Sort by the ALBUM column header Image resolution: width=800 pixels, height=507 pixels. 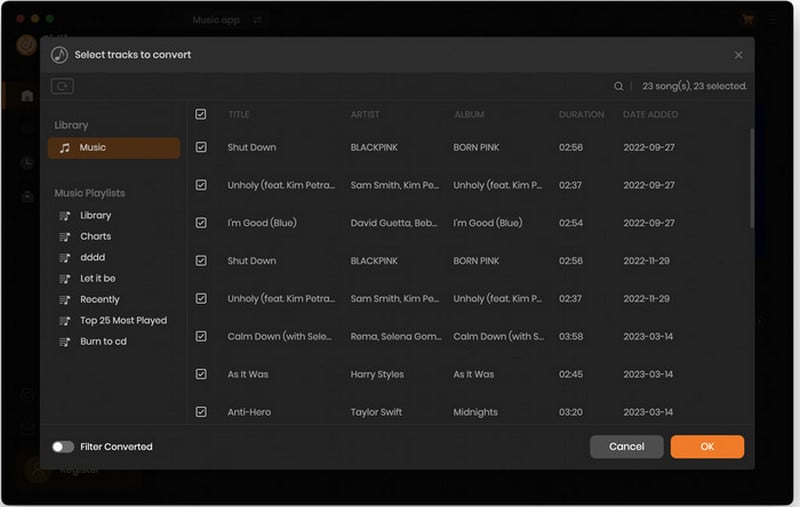coord(469,114)
